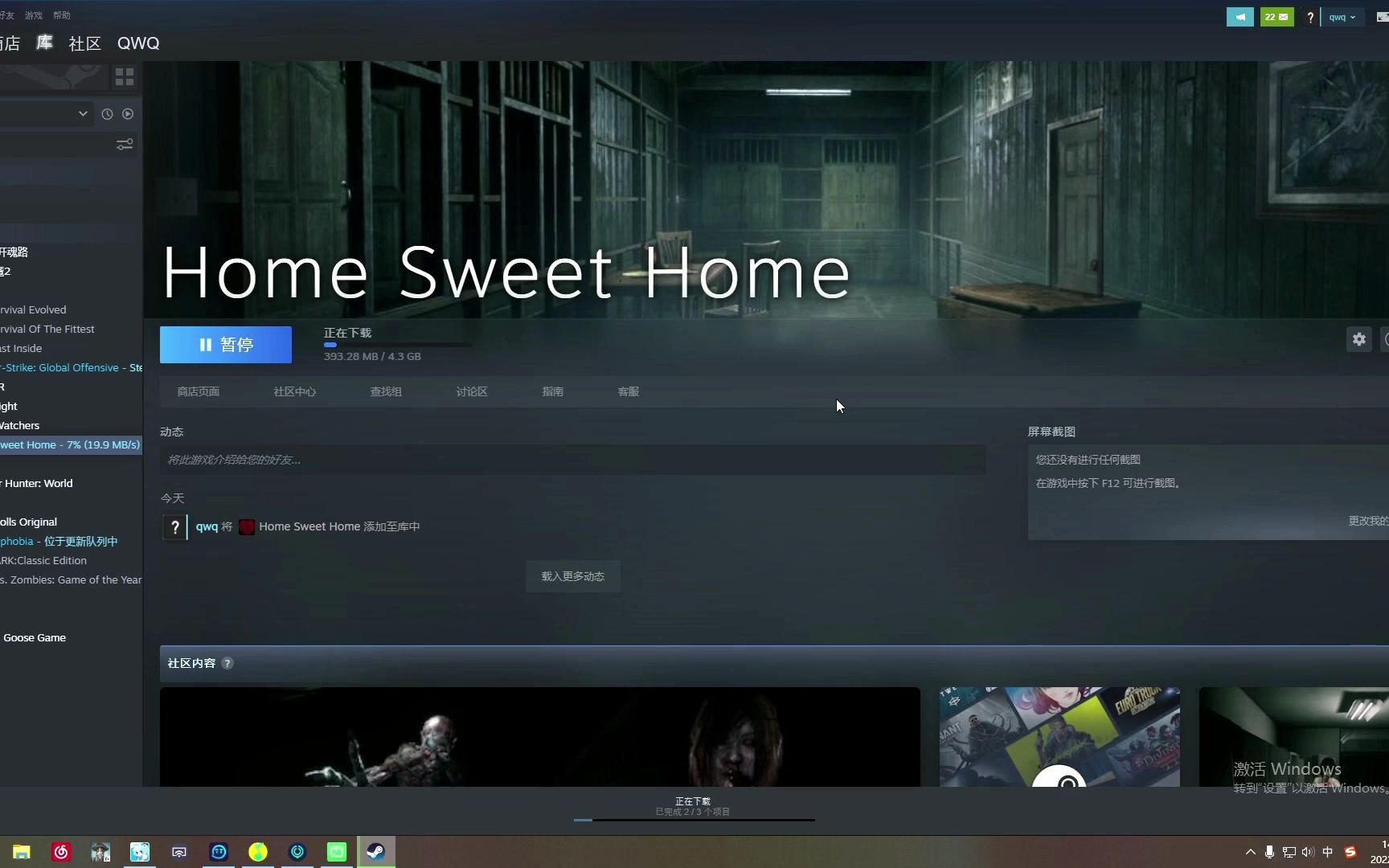Click the game download progress bar
The width and height of the screenshot is (1389, 868).
[x=398, y=345]
